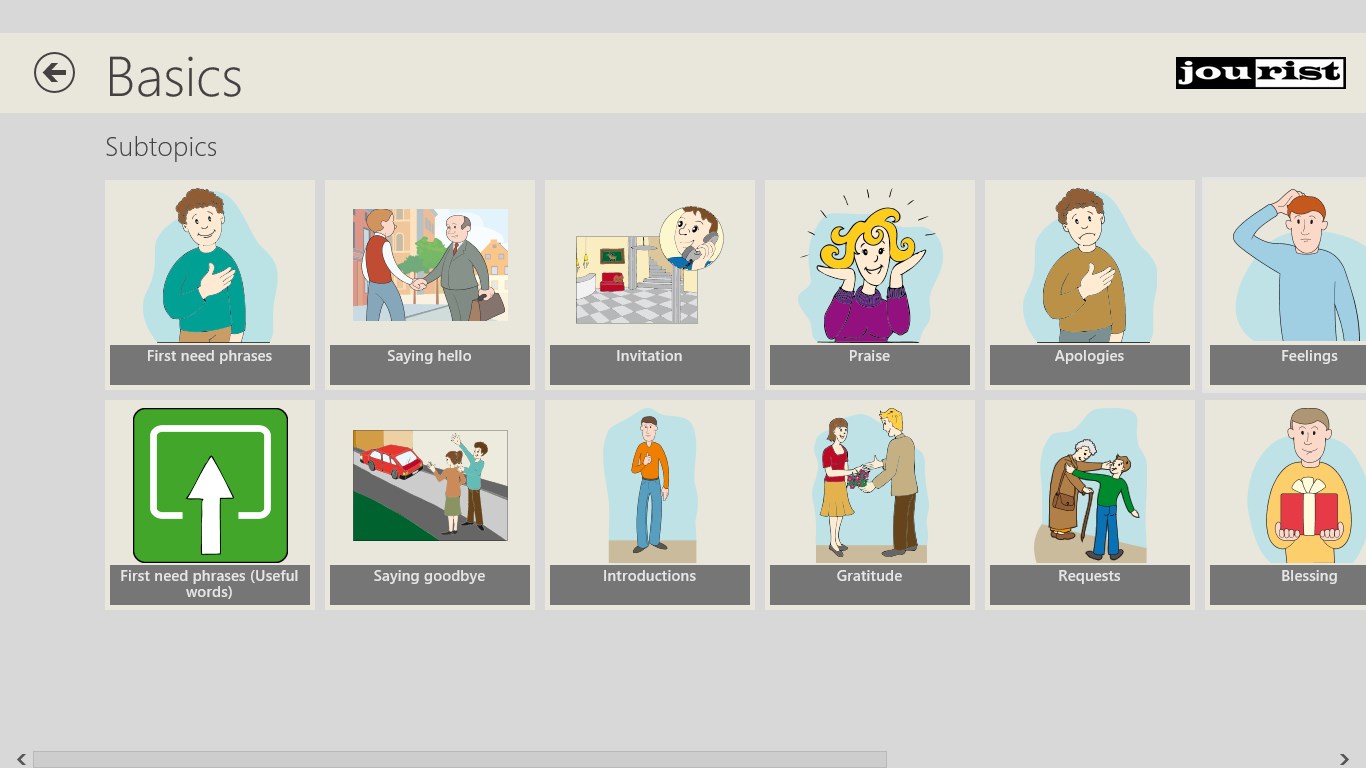The width and height of the screenshot is (1366, 768).
Task: Click the green upload arrow Useful words icon
Action: pos(210,485)
